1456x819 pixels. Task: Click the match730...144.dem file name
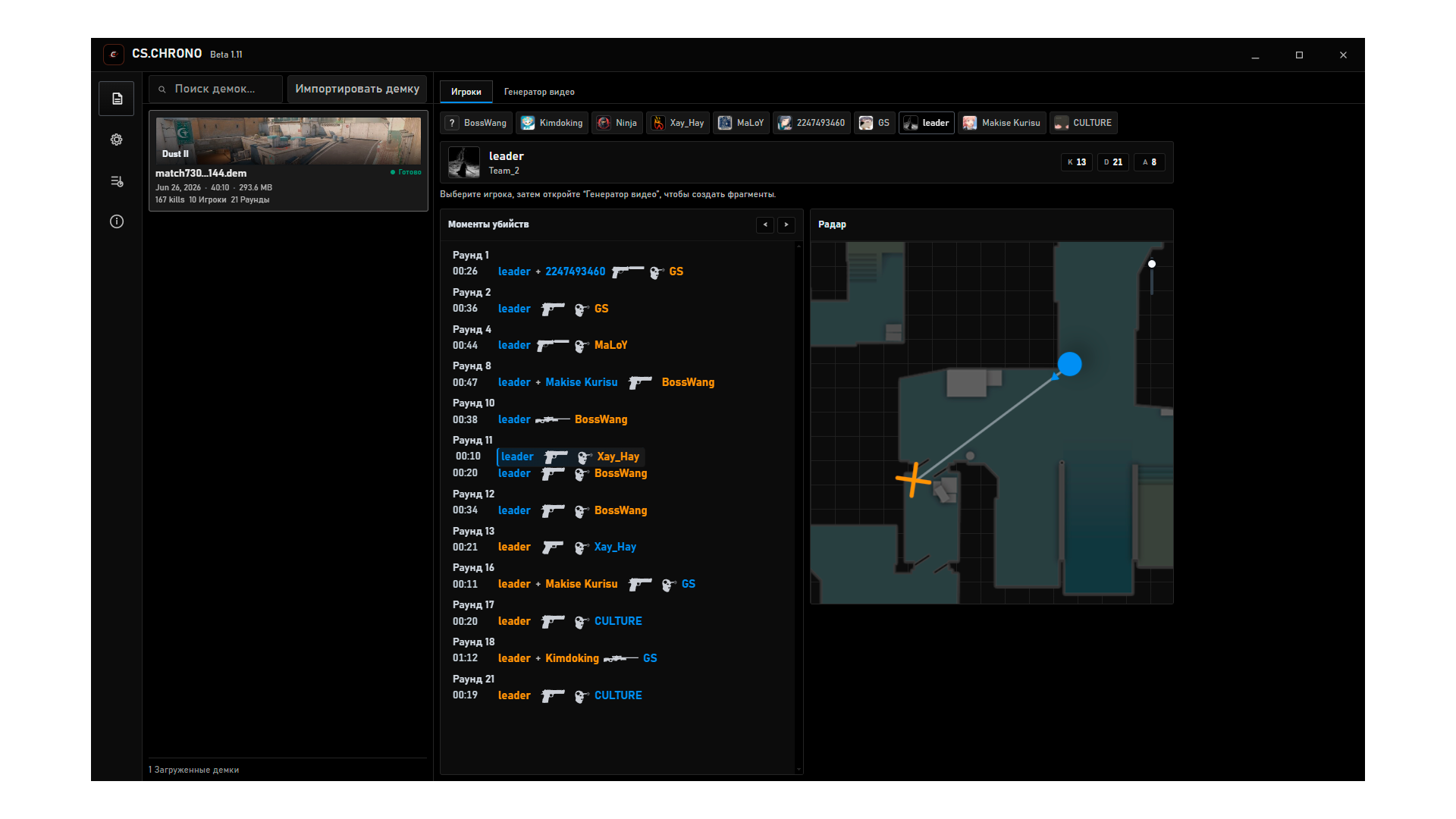point(201,174)
